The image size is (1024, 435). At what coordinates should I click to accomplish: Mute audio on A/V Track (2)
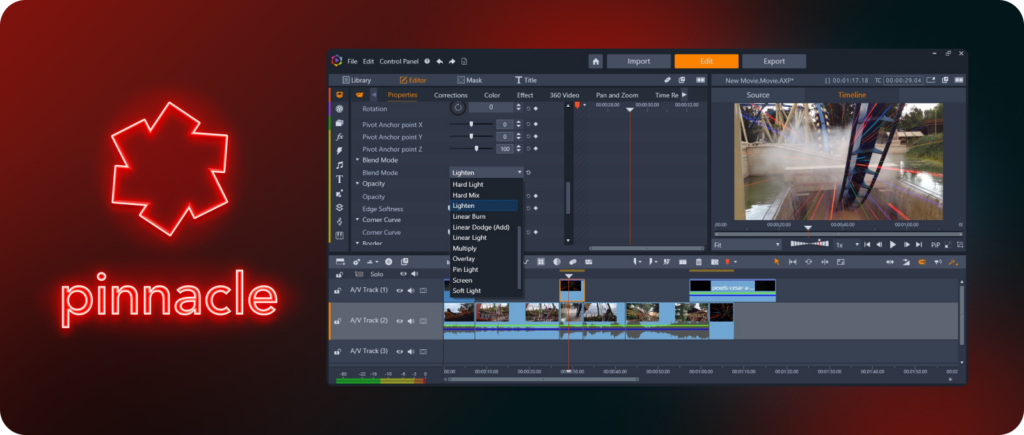click(410, 321)
